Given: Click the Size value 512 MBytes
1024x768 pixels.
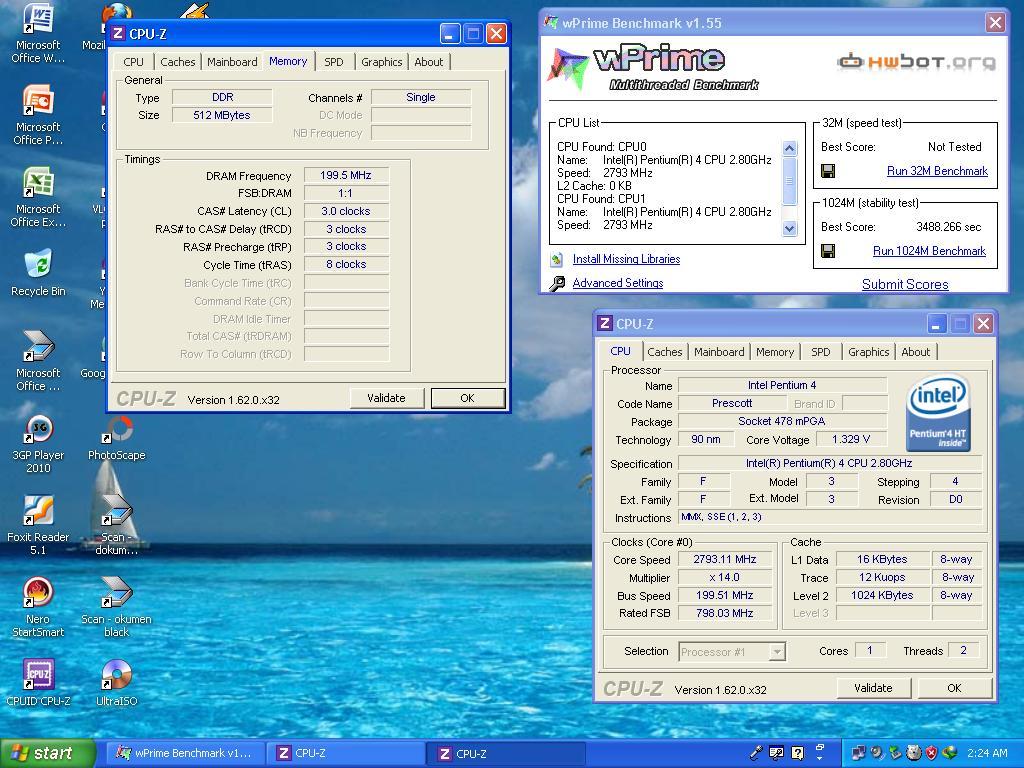Looking at the screenshot, I should tap(222, 116).
